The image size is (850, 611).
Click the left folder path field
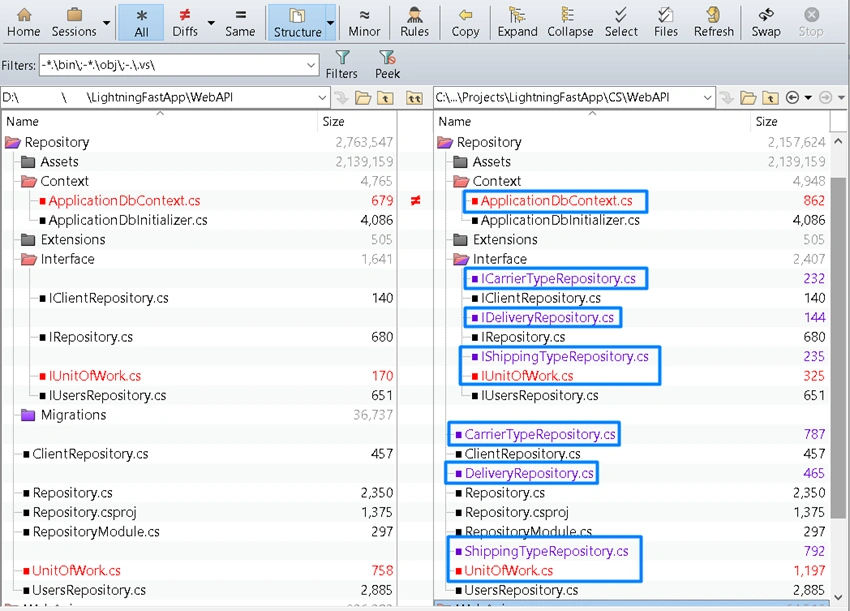pyautogui.click(x=158, y=98)
